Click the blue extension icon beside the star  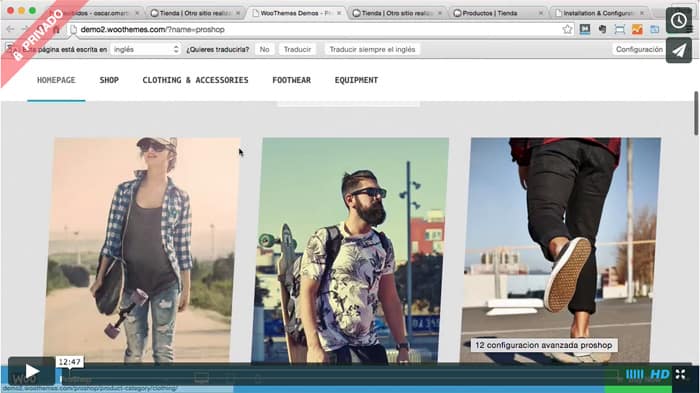tap(585, 29)
